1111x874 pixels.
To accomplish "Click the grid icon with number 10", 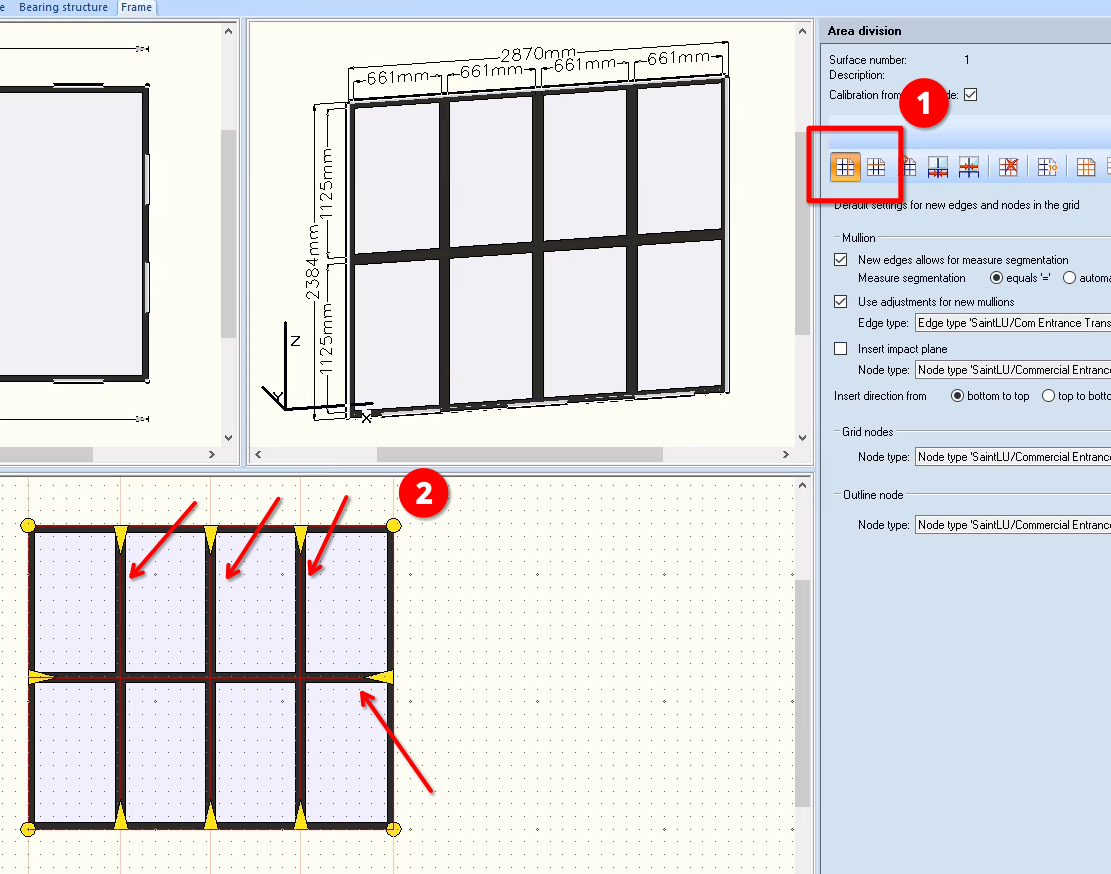I will 1047,167.
